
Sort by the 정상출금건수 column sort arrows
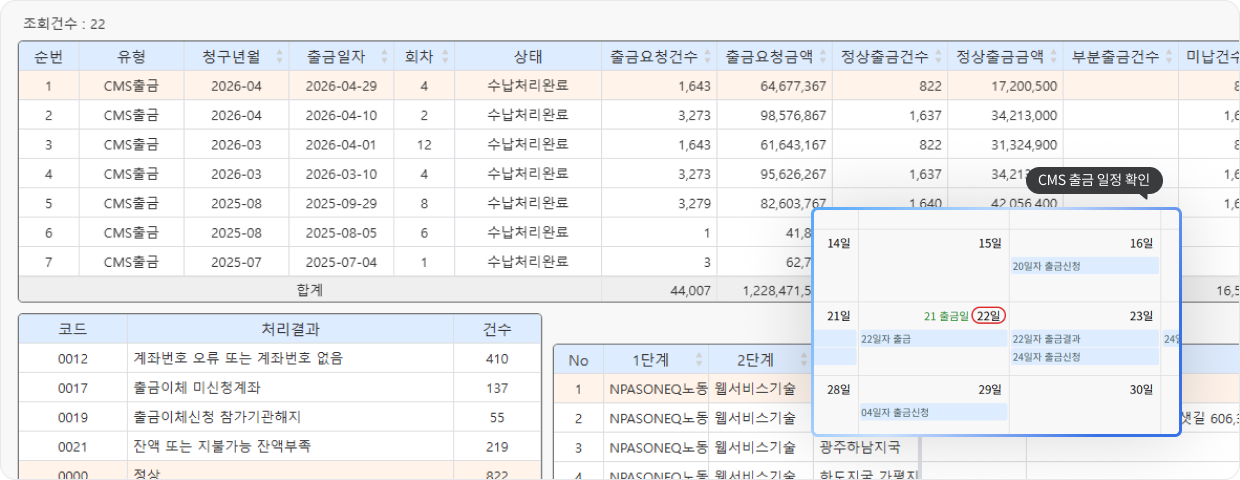coord(938,57)
